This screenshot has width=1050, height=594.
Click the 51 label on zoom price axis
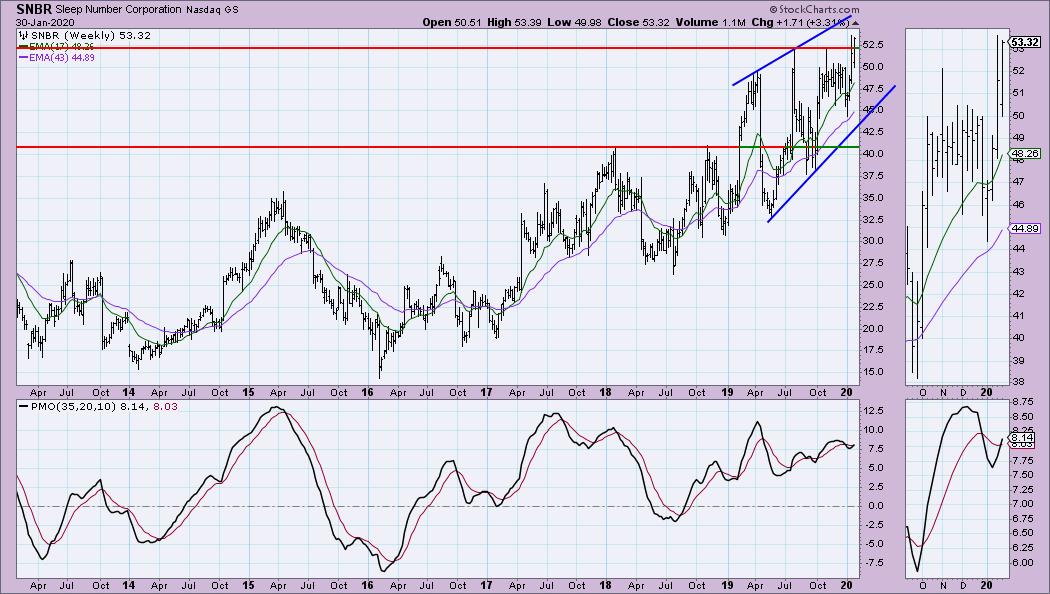(1018, 93)
